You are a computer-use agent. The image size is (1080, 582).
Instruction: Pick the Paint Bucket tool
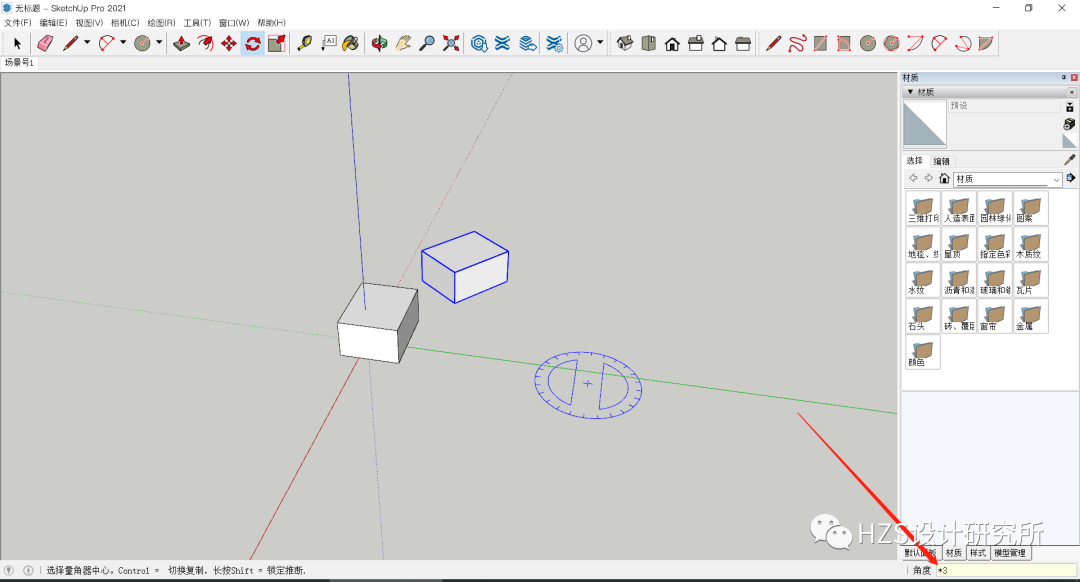pos(350,43)
